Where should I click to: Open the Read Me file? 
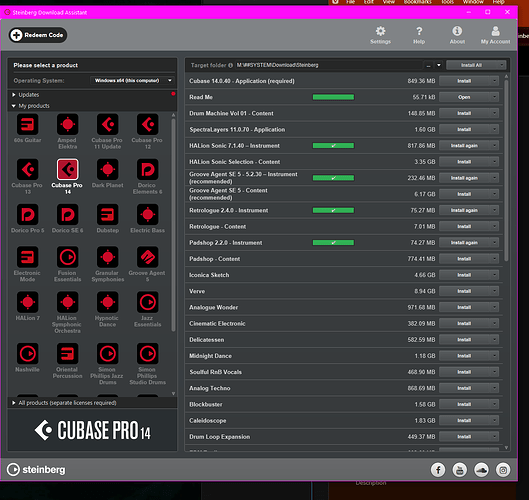(x=464, y=97)
